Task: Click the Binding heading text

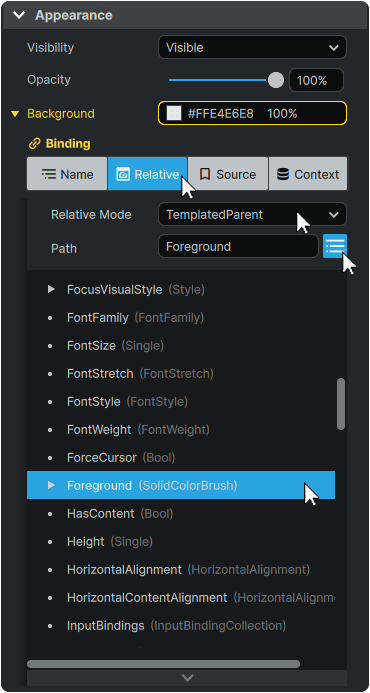Action: pos(68,144)
